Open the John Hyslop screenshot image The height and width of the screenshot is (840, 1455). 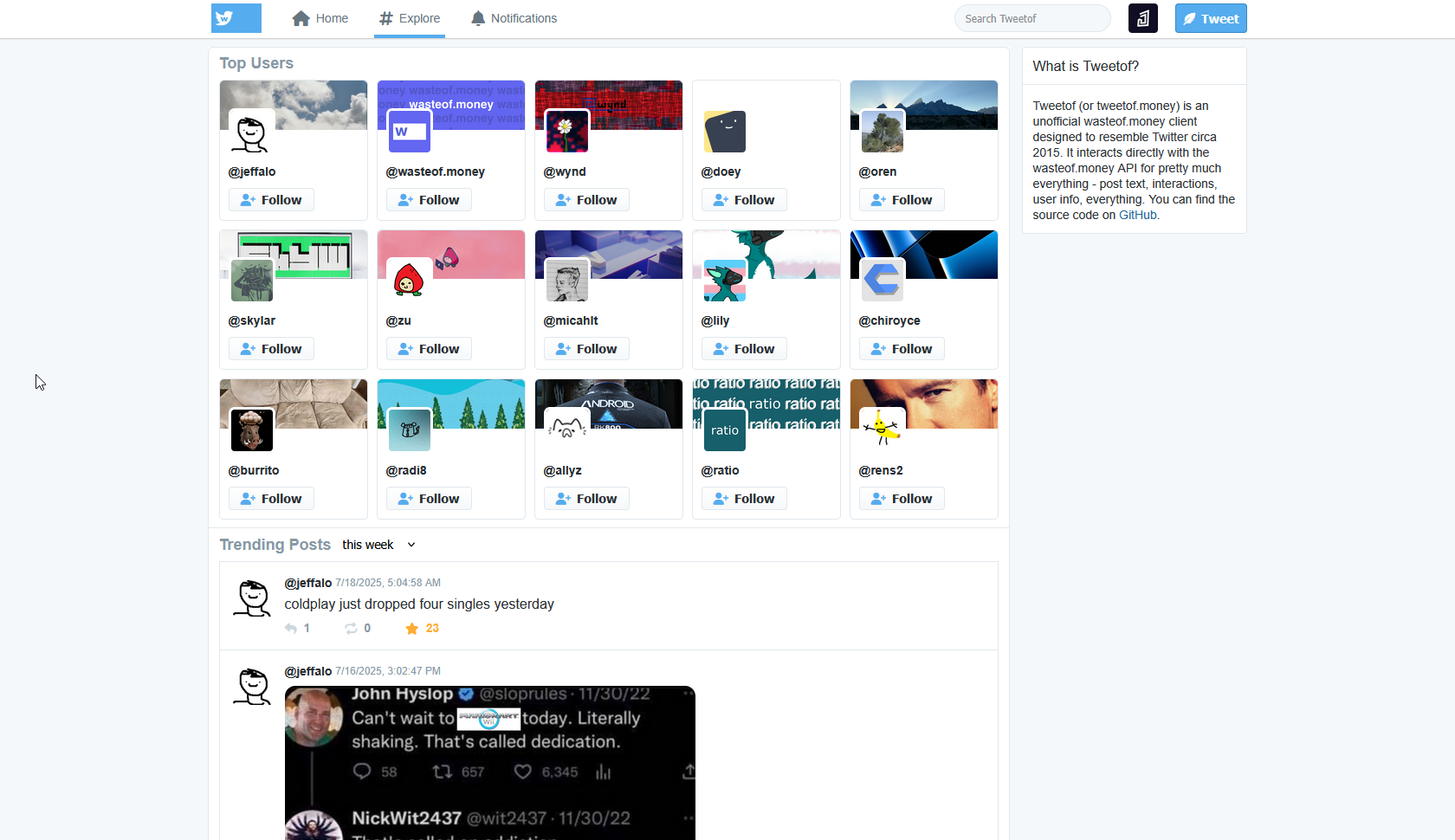coord(490,763)
